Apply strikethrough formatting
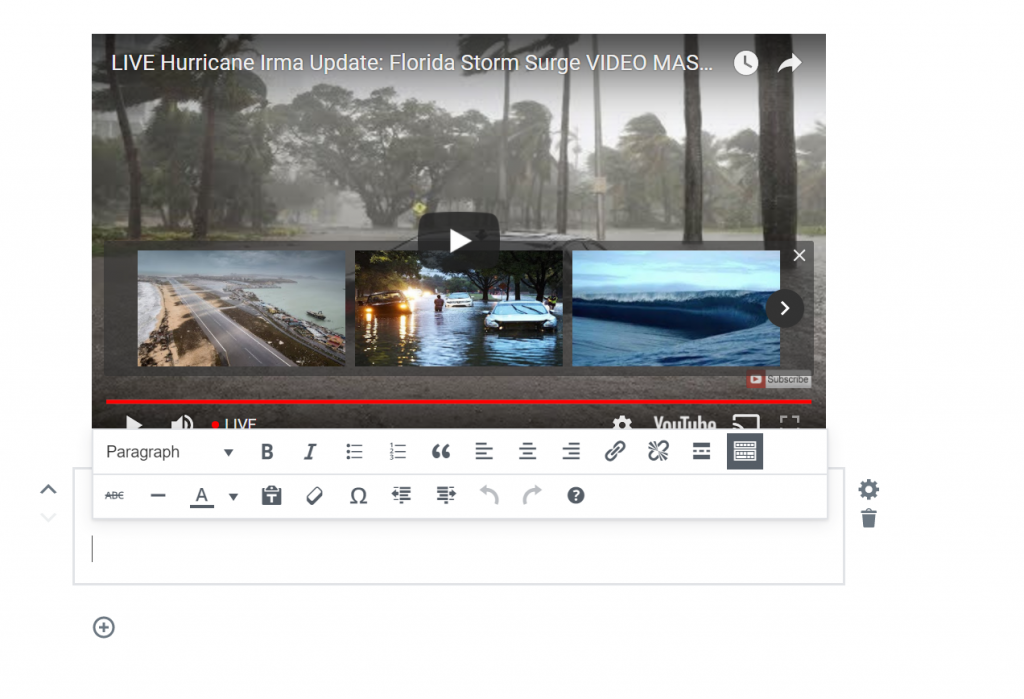This screenshot has height=699, width=1024. pyautogui.click(x=114, y=496)
